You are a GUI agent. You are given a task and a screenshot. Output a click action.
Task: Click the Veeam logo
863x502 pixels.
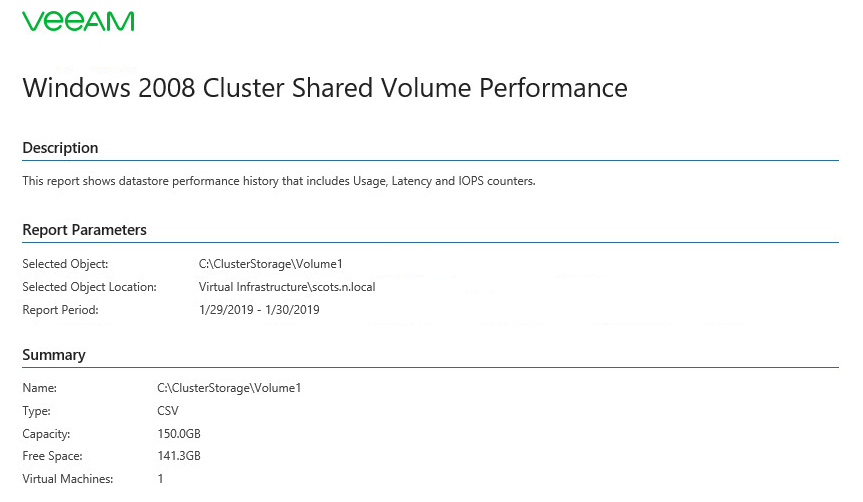78,21
